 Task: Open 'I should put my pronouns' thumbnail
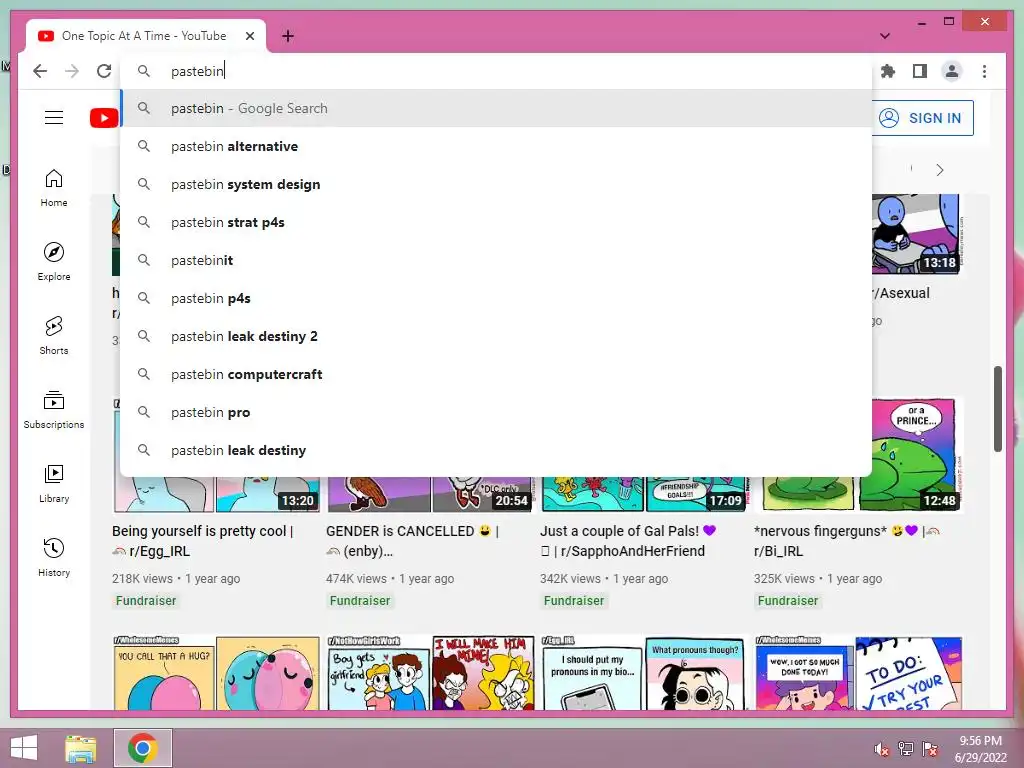point(643,673)
